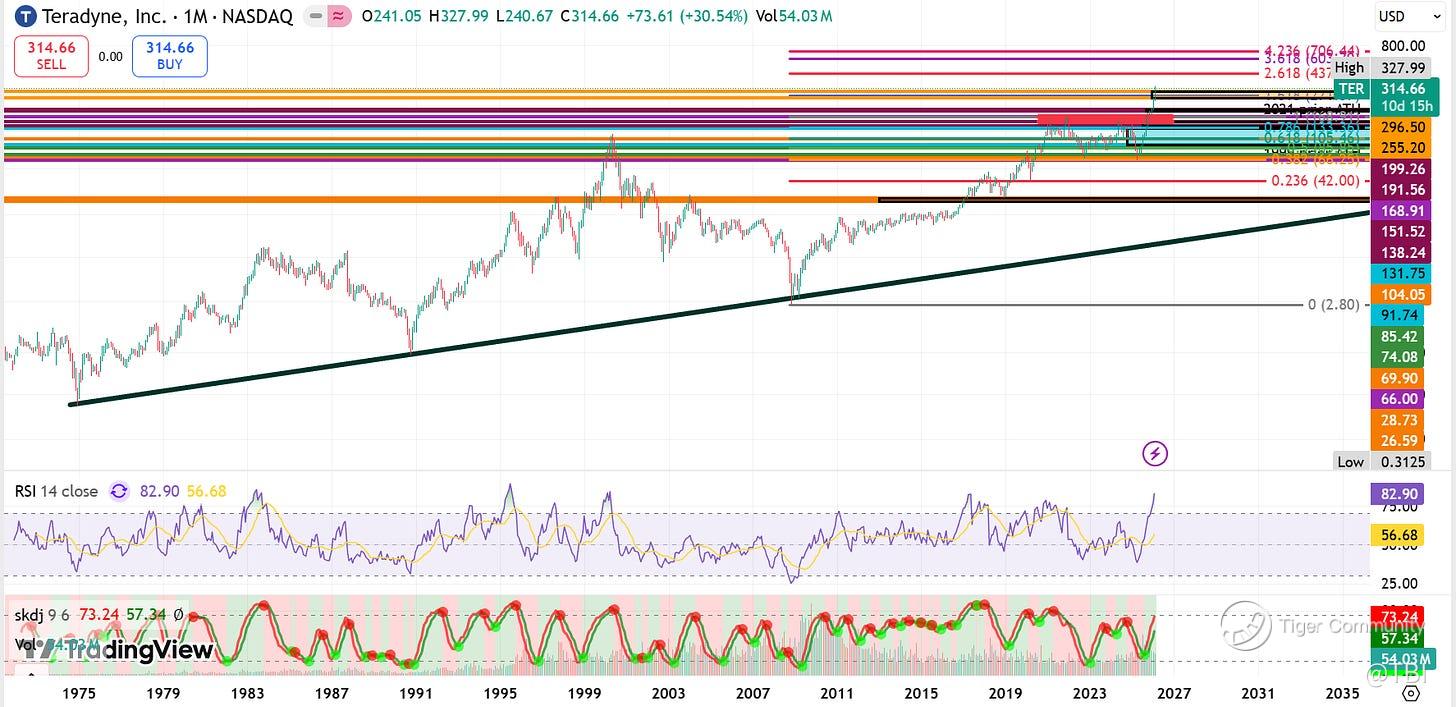Click the 1983 label on time axis

(247, 693)
